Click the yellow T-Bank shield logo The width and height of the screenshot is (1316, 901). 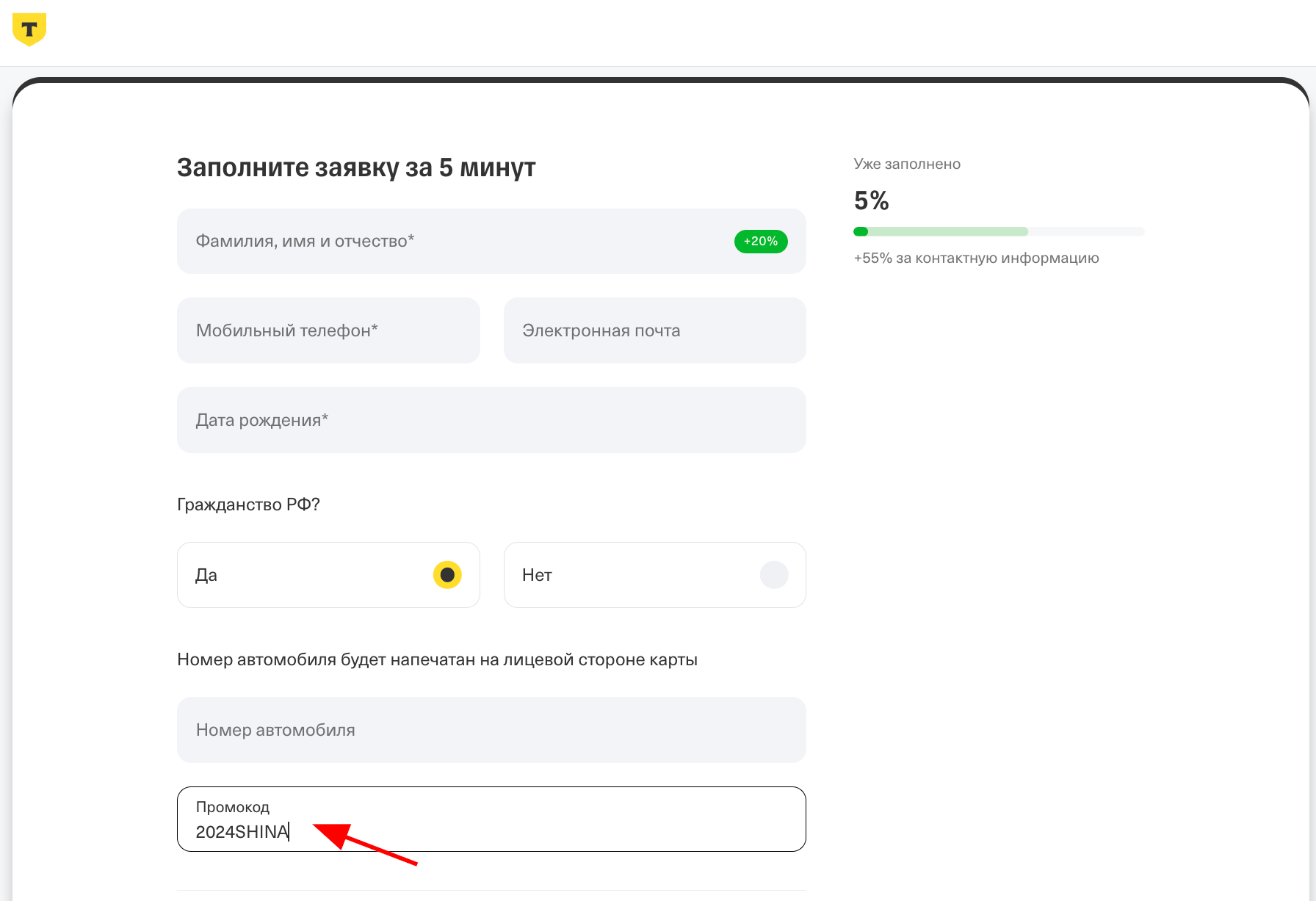[x=29, y=29]
